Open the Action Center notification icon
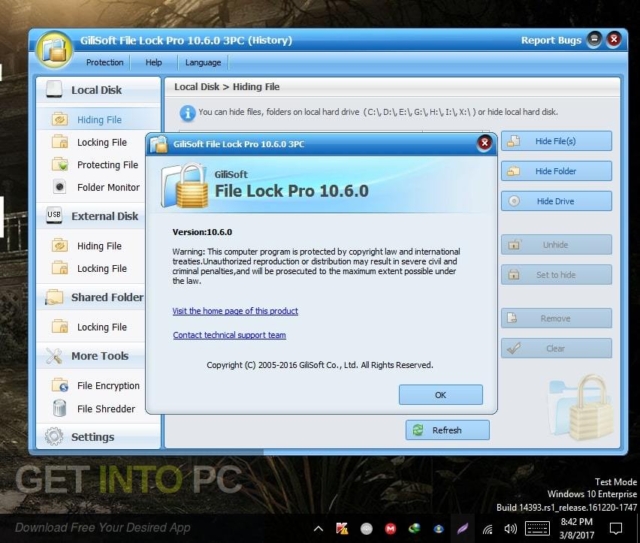The width and height of the screenshot is (640, 543). pyautogui.click(x=616, y=529)
